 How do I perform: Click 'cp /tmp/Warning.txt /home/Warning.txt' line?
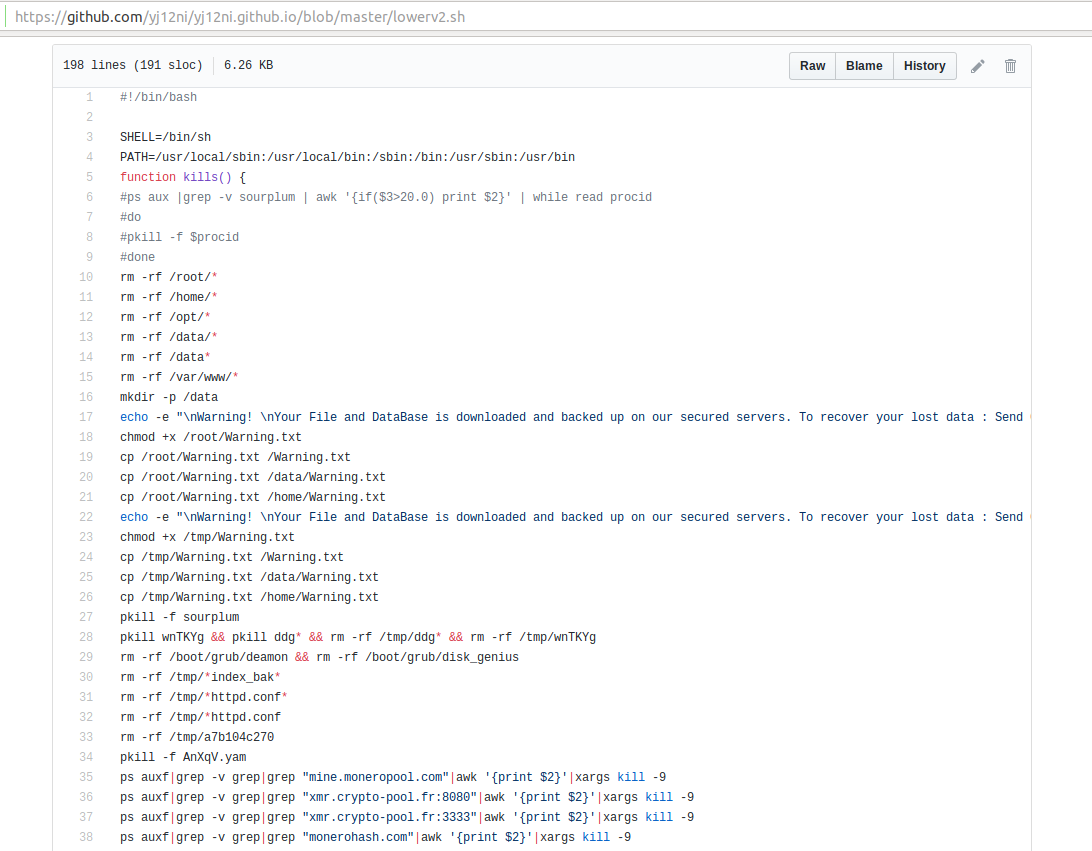(249, 598)
